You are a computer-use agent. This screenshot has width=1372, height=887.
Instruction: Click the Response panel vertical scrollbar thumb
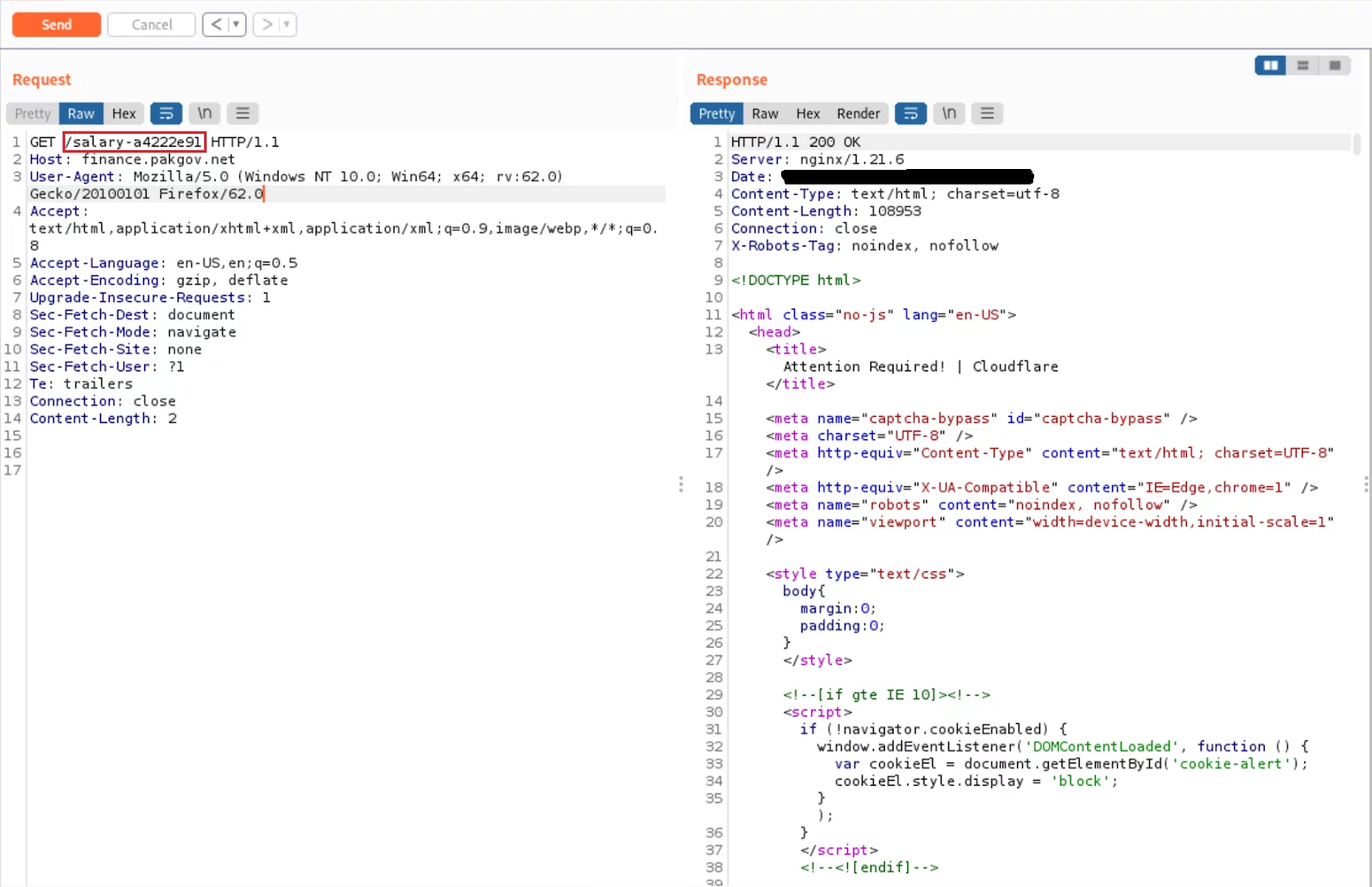tap(1357, 143)
